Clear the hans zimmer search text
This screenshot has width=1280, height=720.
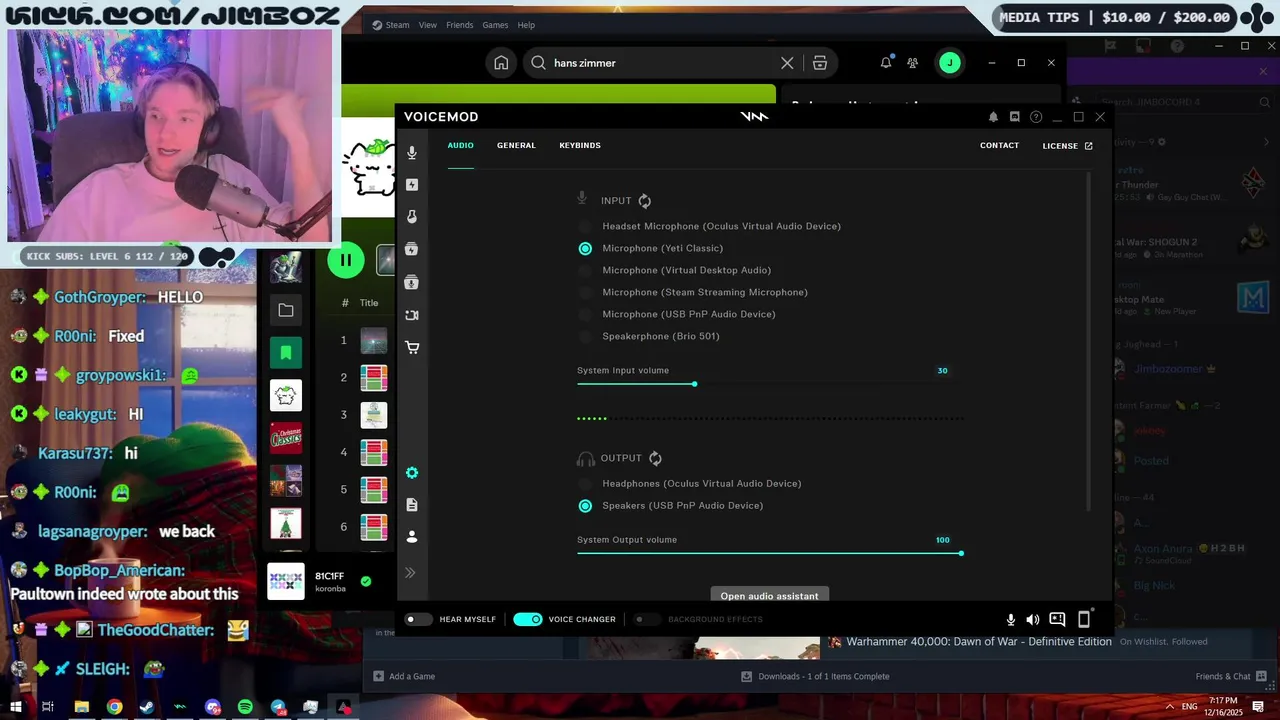(x=787, y=63)
